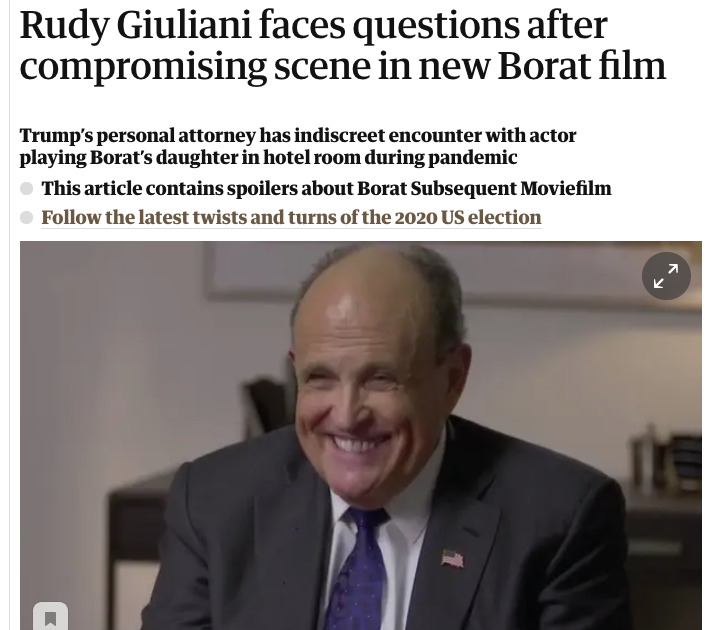Select the Rudy Giuliani headline text
The width and height of the screenshot is (727, 630).
click(x=343, y=45)
